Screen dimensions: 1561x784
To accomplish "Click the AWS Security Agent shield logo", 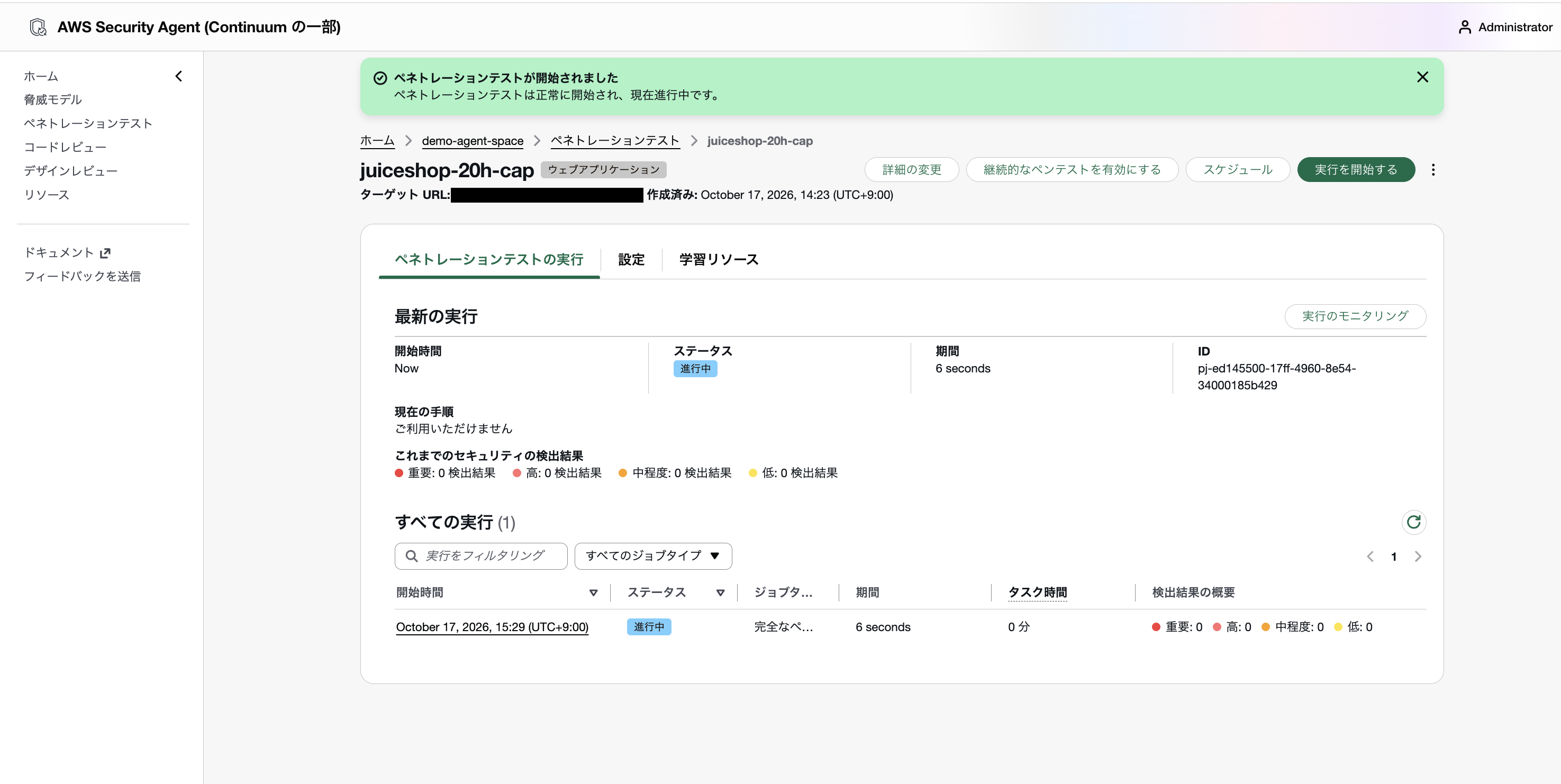I will [38, 26].
